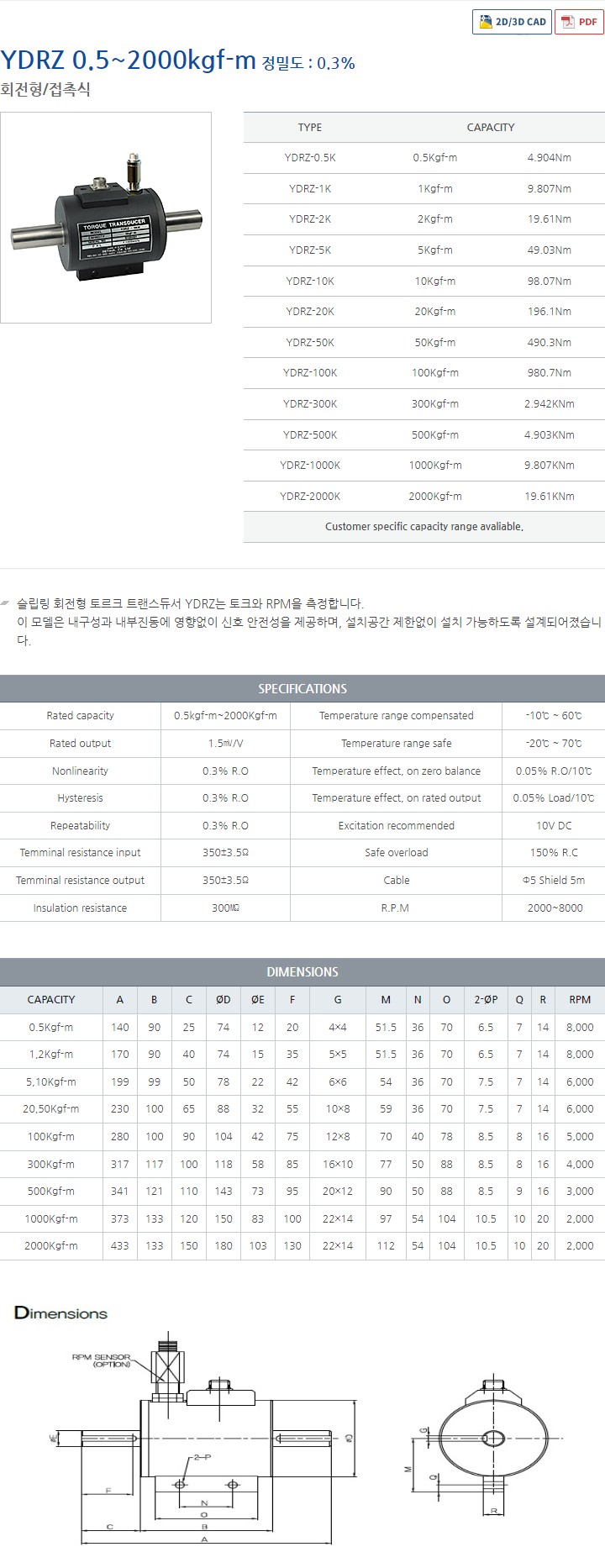Screen dimensions: 605x1568
Task: Click the 10V DC excitation value
Action: tap(554, 826)
